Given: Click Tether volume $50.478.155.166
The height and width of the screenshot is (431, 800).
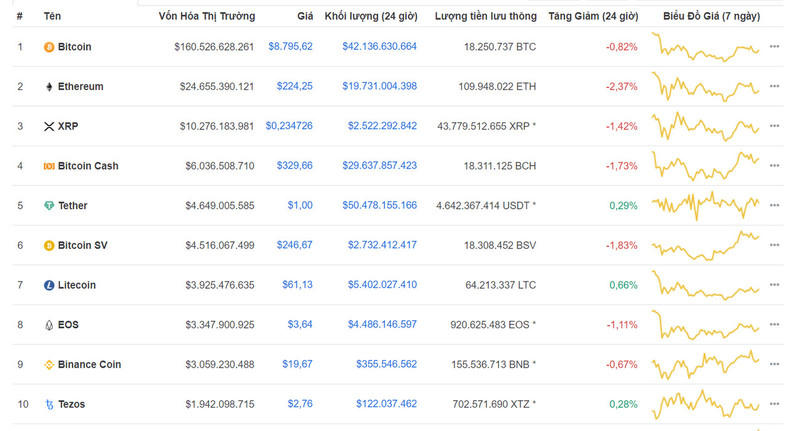Looking at the screenshot, I should pos(380,205).
